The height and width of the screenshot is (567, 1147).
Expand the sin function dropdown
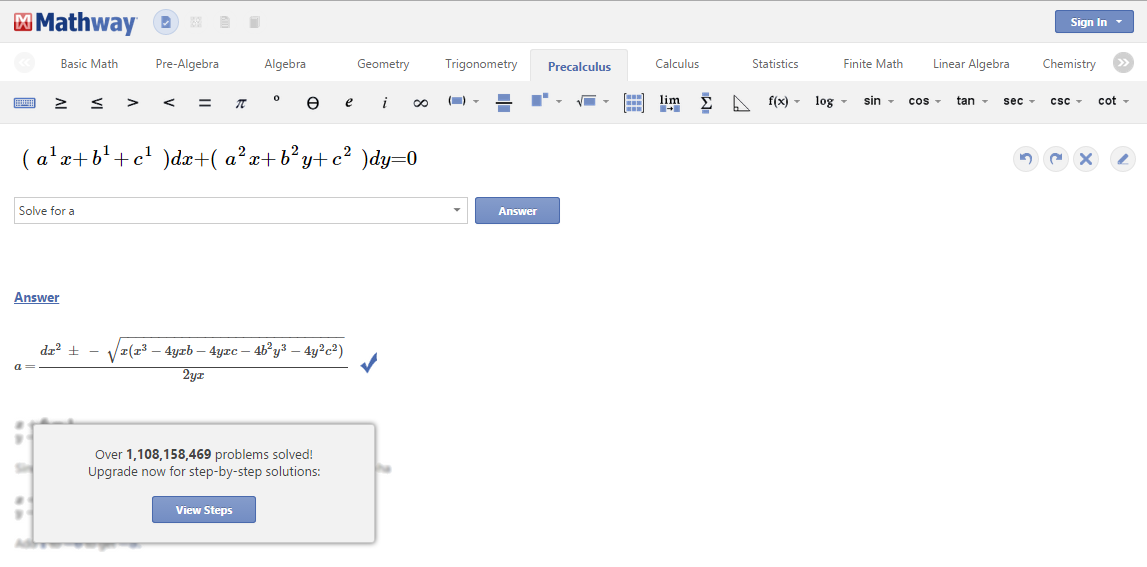pos(879,101)
